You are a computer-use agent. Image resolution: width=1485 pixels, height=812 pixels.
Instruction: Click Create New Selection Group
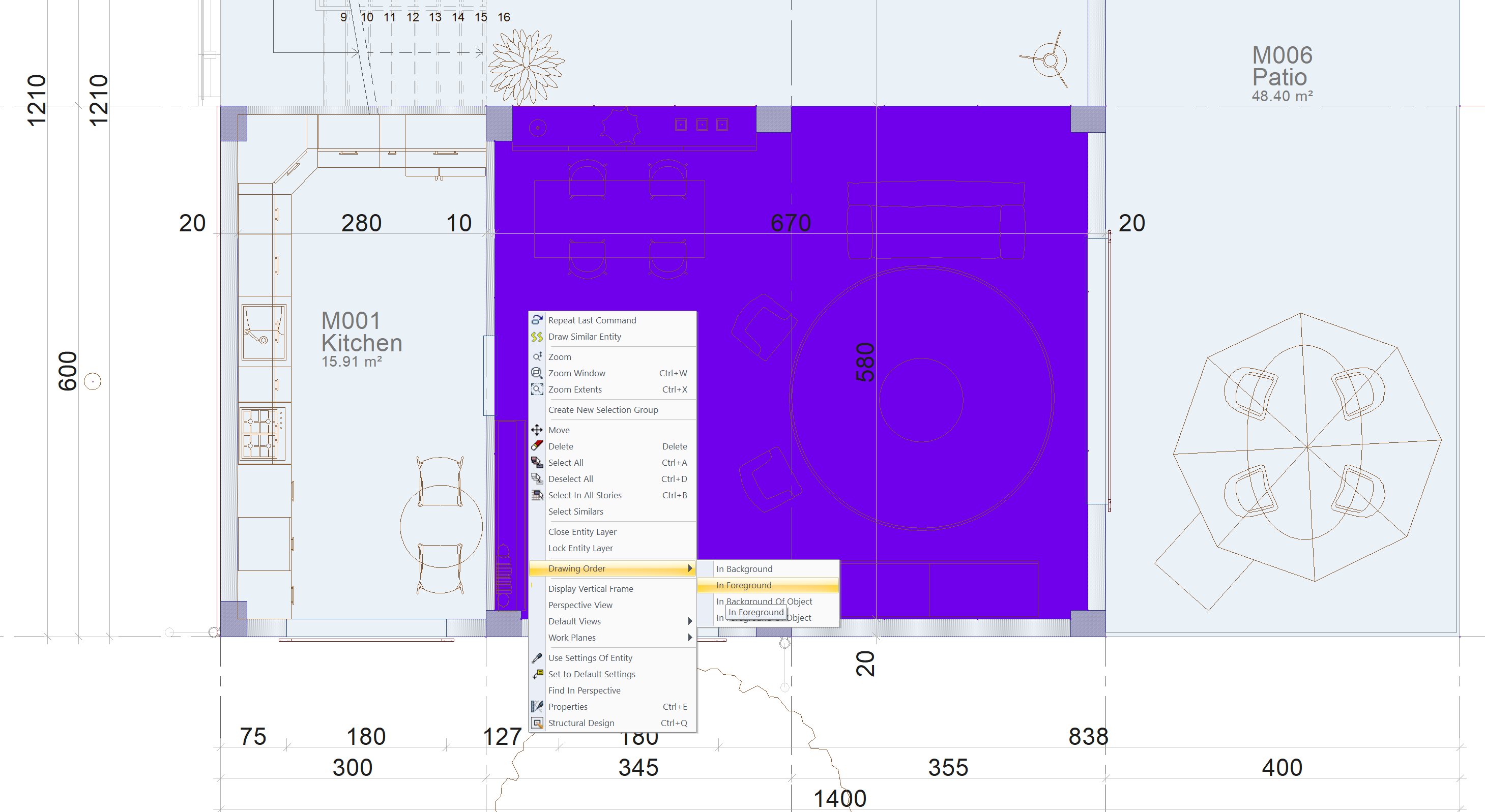(x=602, y=410)
